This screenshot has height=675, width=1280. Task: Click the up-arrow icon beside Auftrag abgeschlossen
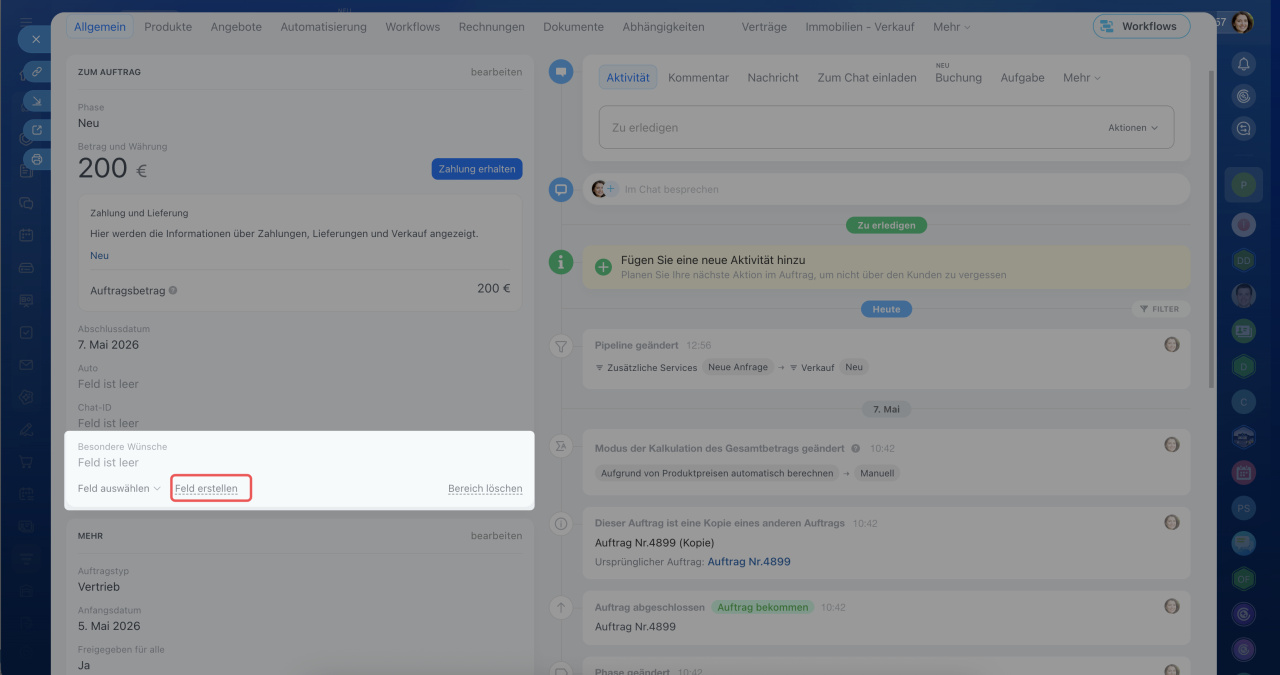coord(561,607)
